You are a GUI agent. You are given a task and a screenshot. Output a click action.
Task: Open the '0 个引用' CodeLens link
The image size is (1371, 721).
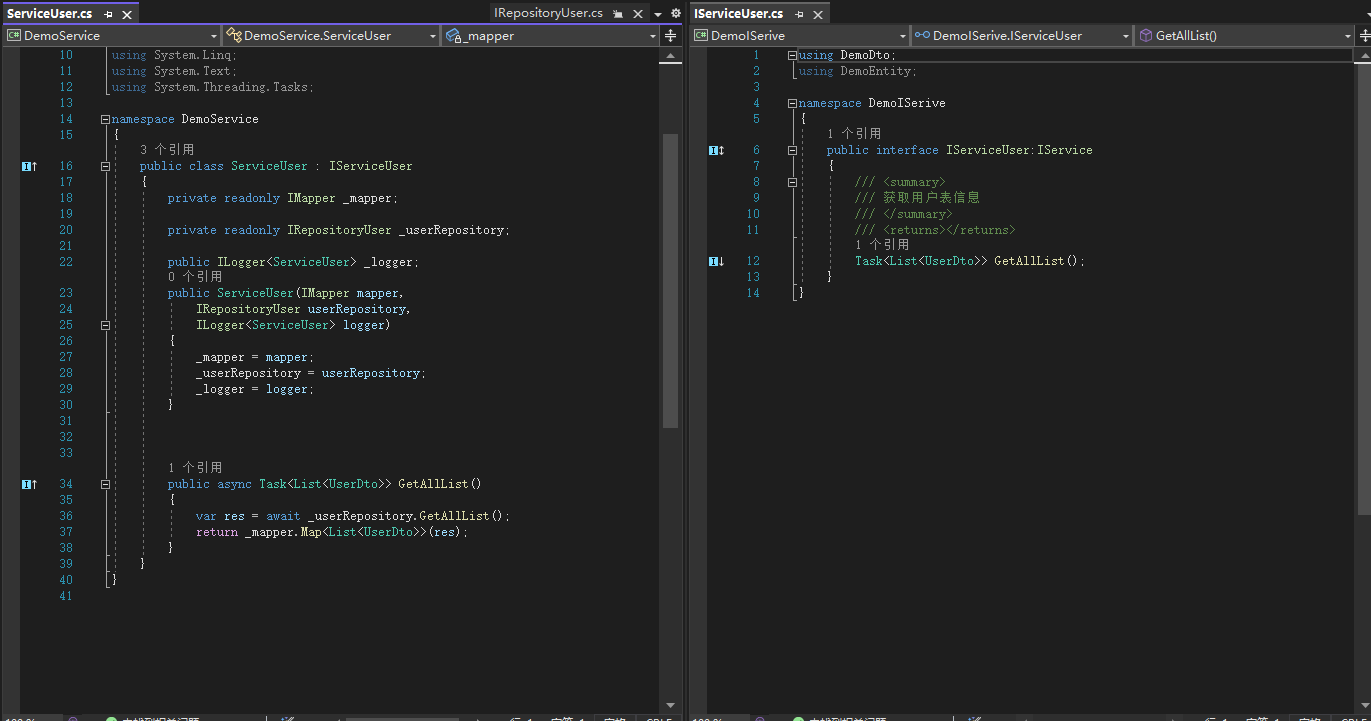point(195,277)
